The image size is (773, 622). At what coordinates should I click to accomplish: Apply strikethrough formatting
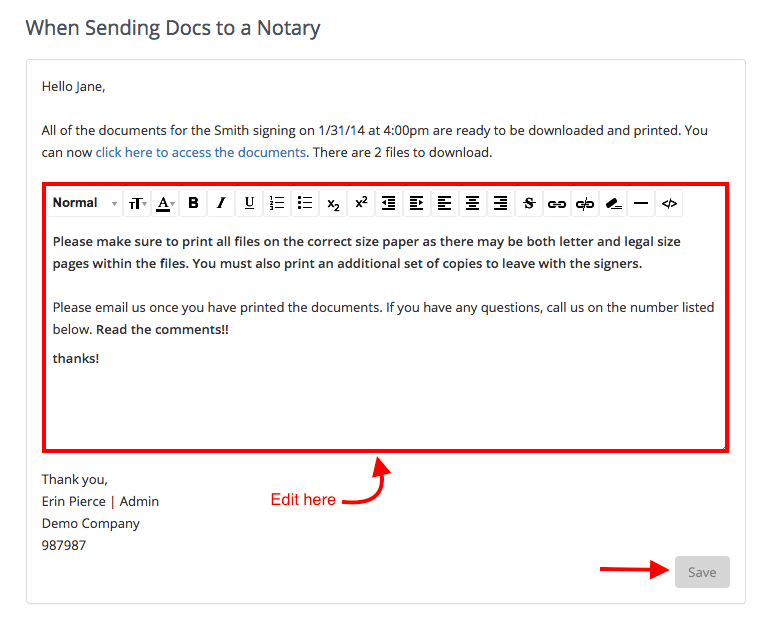coord(529,203)
